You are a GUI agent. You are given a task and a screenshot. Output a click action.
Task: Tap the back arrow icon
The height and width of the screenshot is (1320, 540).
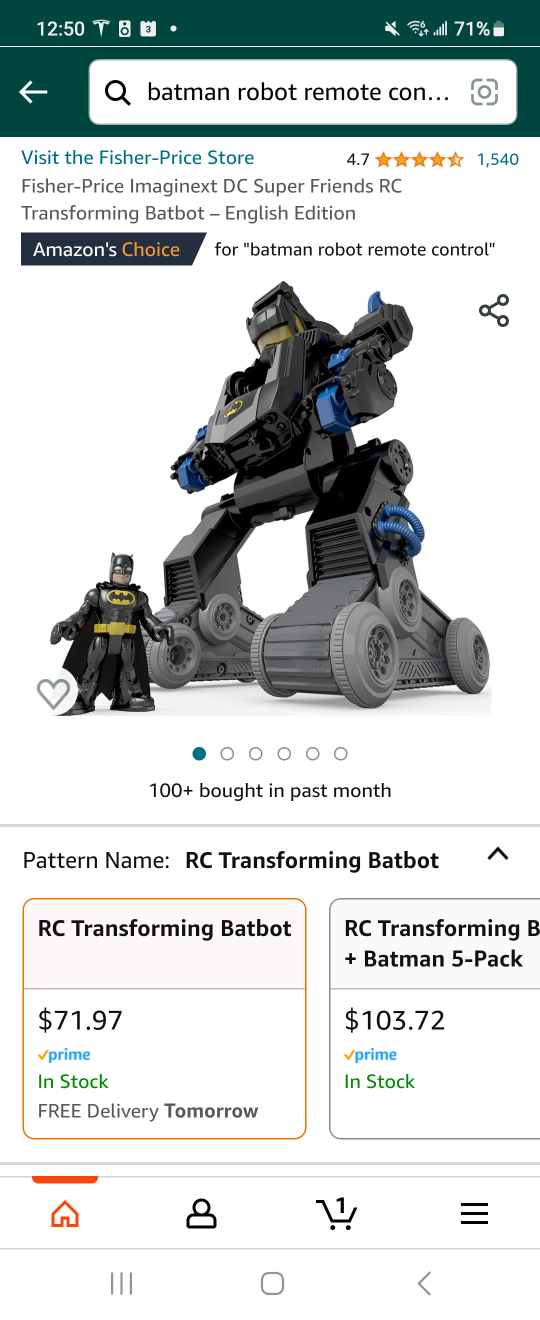coord(33,93)
